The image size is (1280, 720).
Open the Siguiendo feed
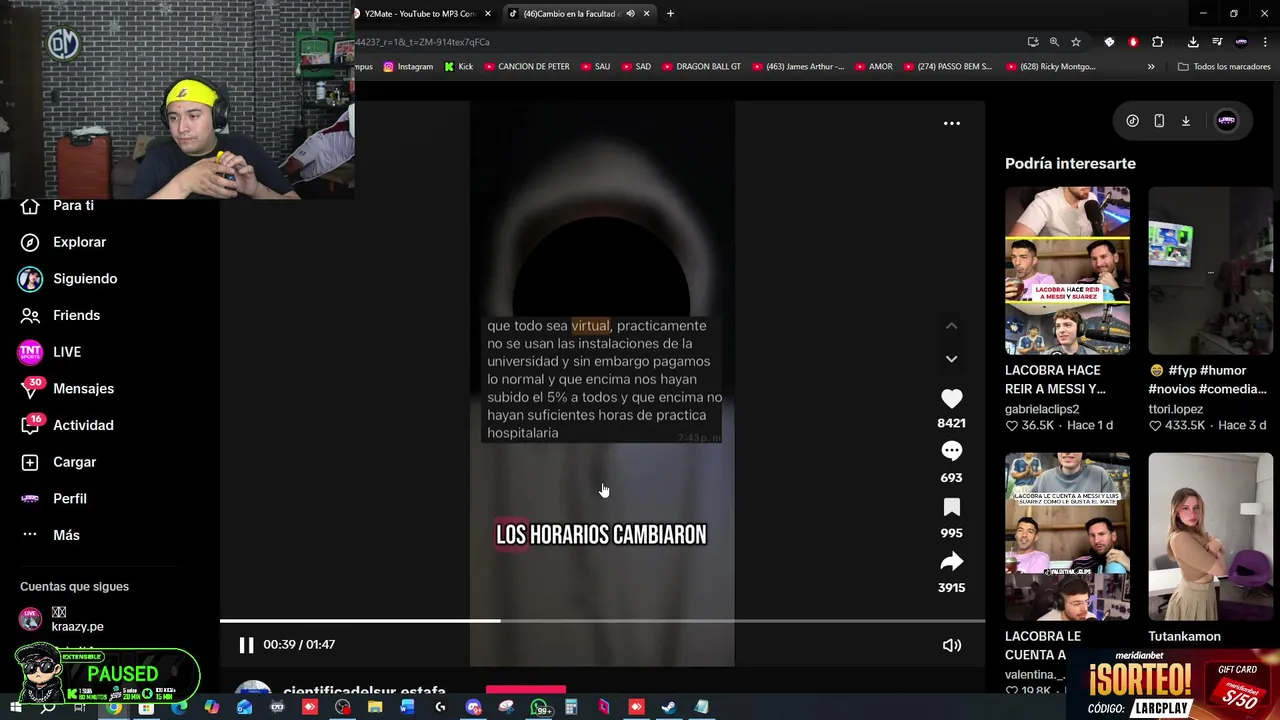68,279
